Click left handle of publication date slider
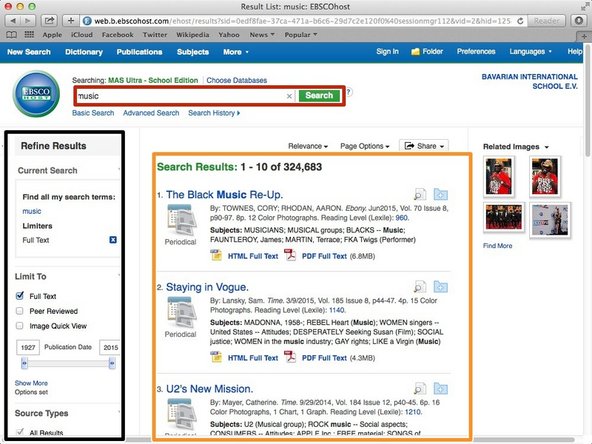Screen dimensions: 592x444 click(24, 363)
